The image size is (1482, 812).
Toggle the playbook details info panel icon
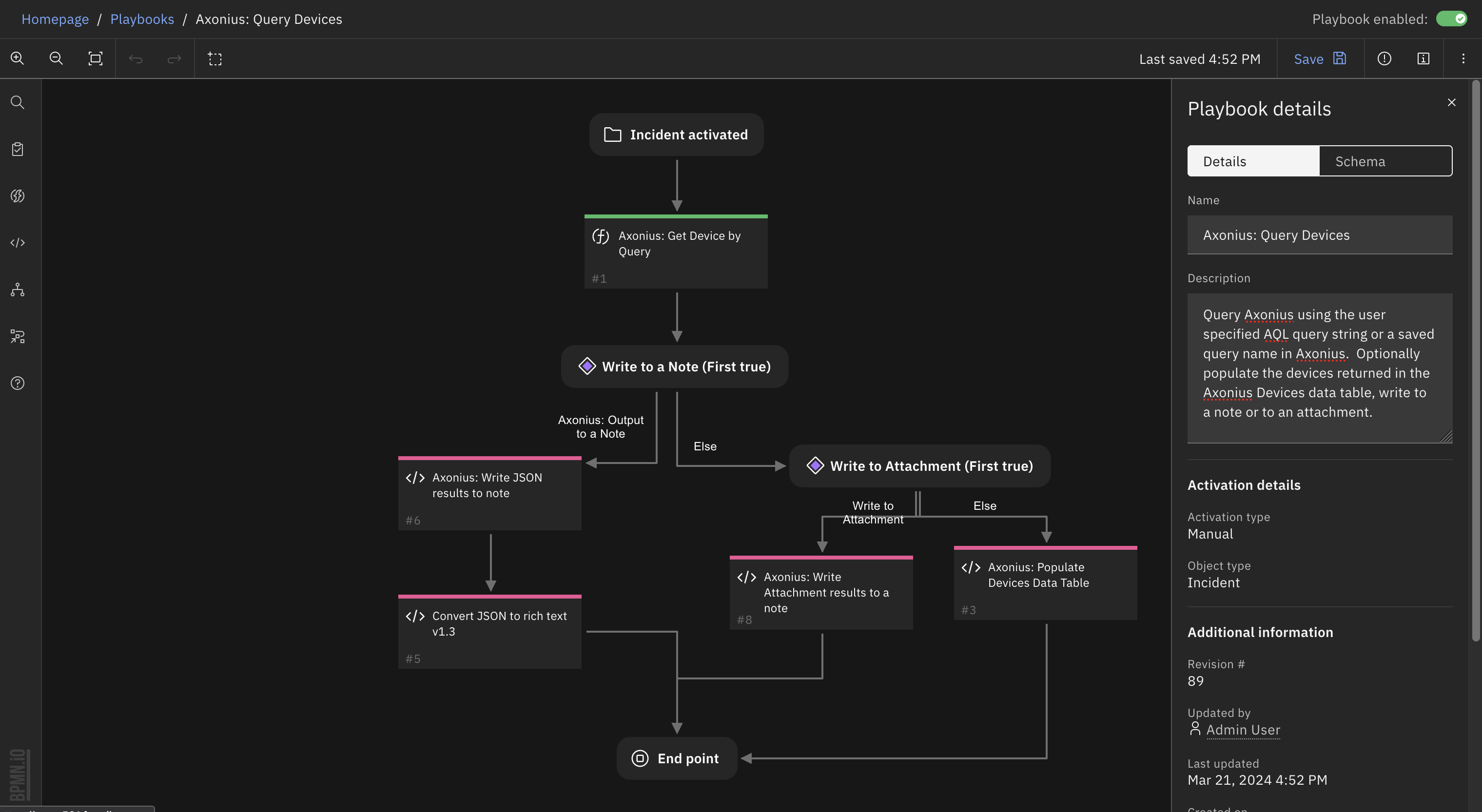click(x=1423, y=58)
